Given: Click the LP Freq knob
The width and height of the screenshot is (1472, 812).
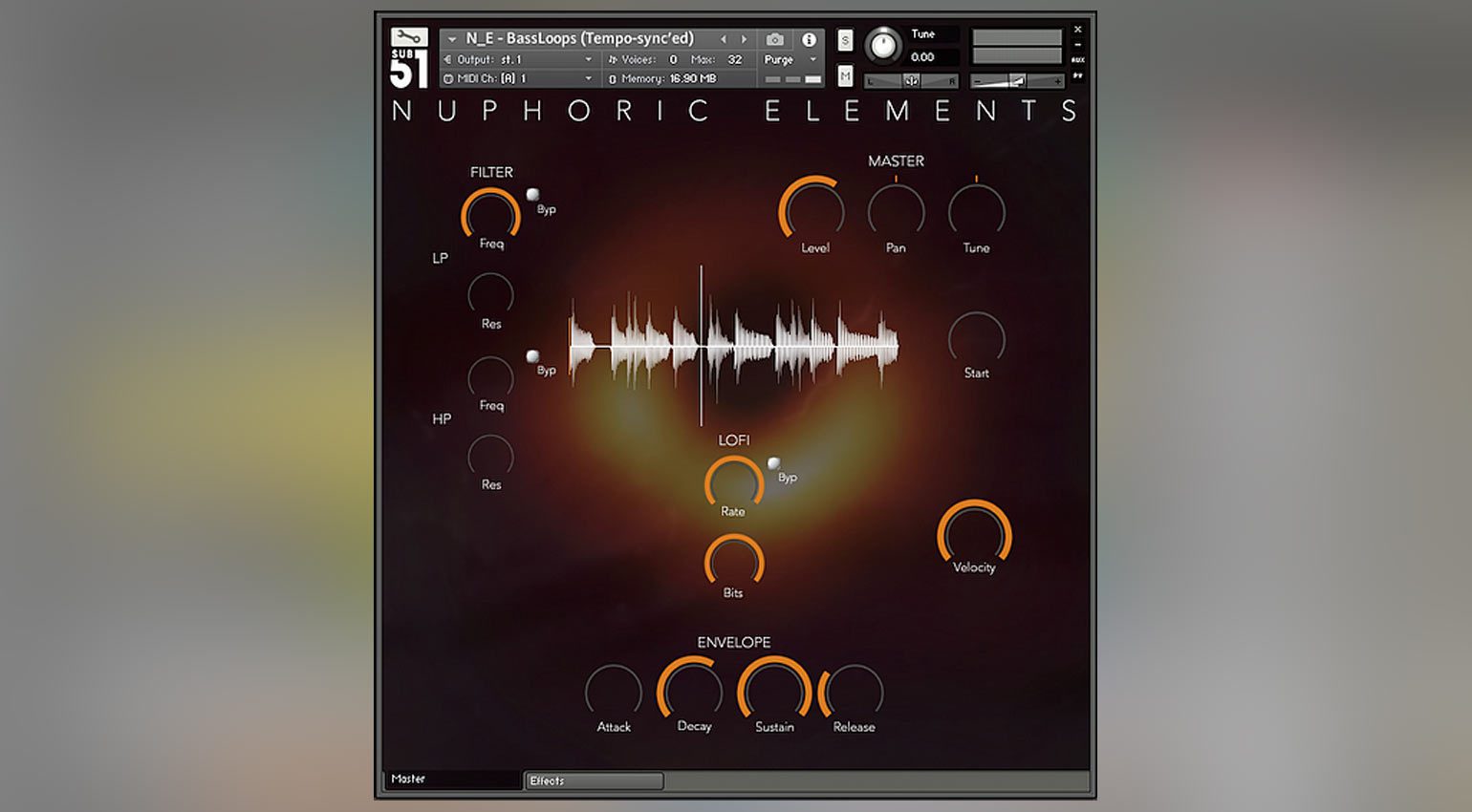Looking at the screenshot, I should pos(490,215).
